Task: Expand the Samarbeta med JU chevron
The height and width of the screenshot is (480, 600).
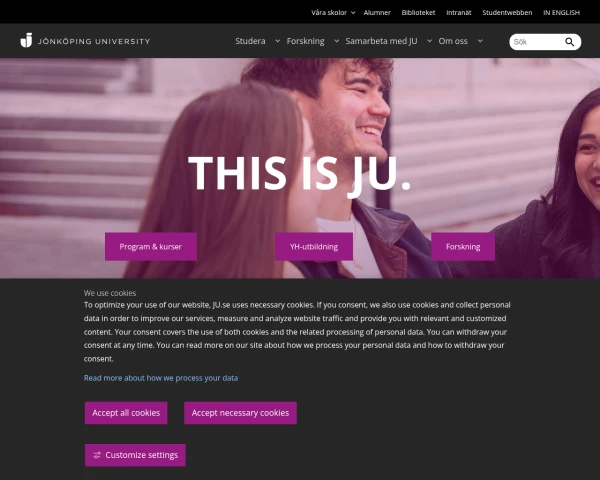Action: (429, 41)
